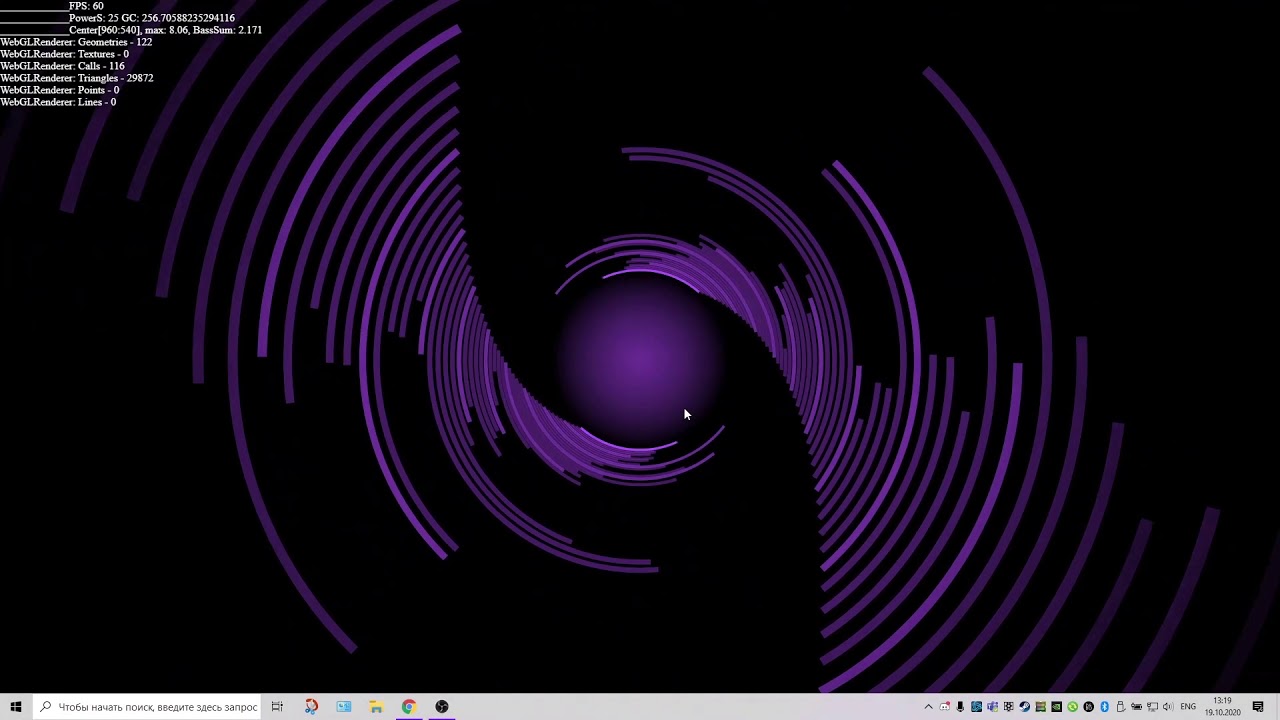Switch to OBS Studio on the taskbar

[442, 707]
